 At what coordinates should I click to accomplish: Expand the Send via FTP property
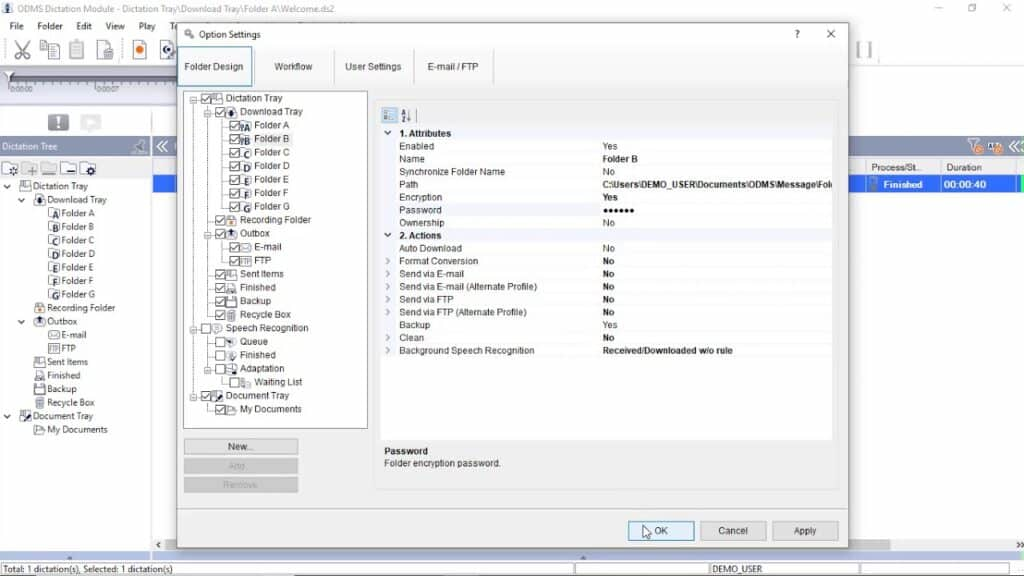(x=388, y=299)
